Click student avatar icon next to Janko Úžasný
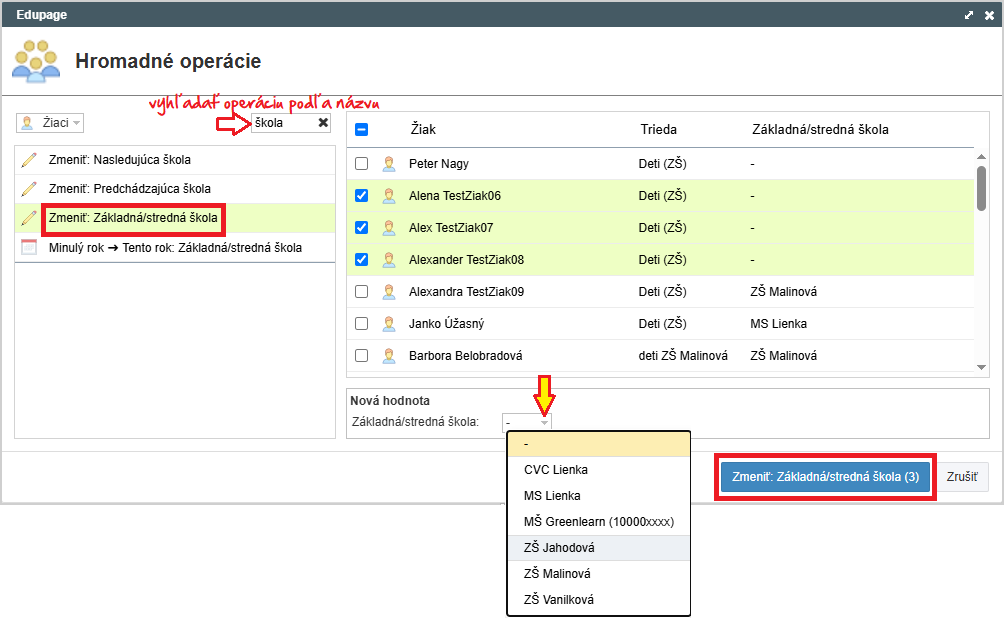The image size is (1004, 629). point(389,324)
